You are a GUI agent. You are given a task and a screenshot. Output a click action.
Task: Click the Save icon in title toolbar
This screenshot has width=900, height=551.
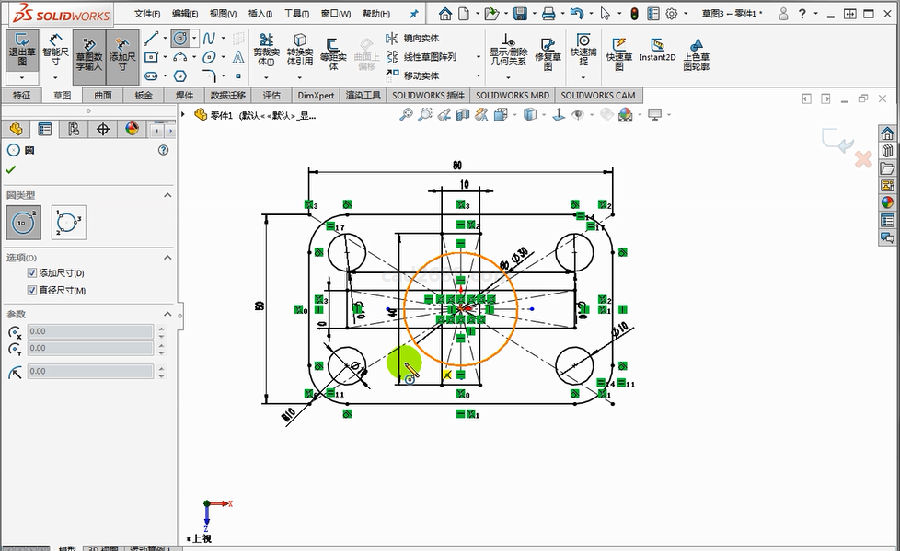pyautogui.click(x=520, y=14)
